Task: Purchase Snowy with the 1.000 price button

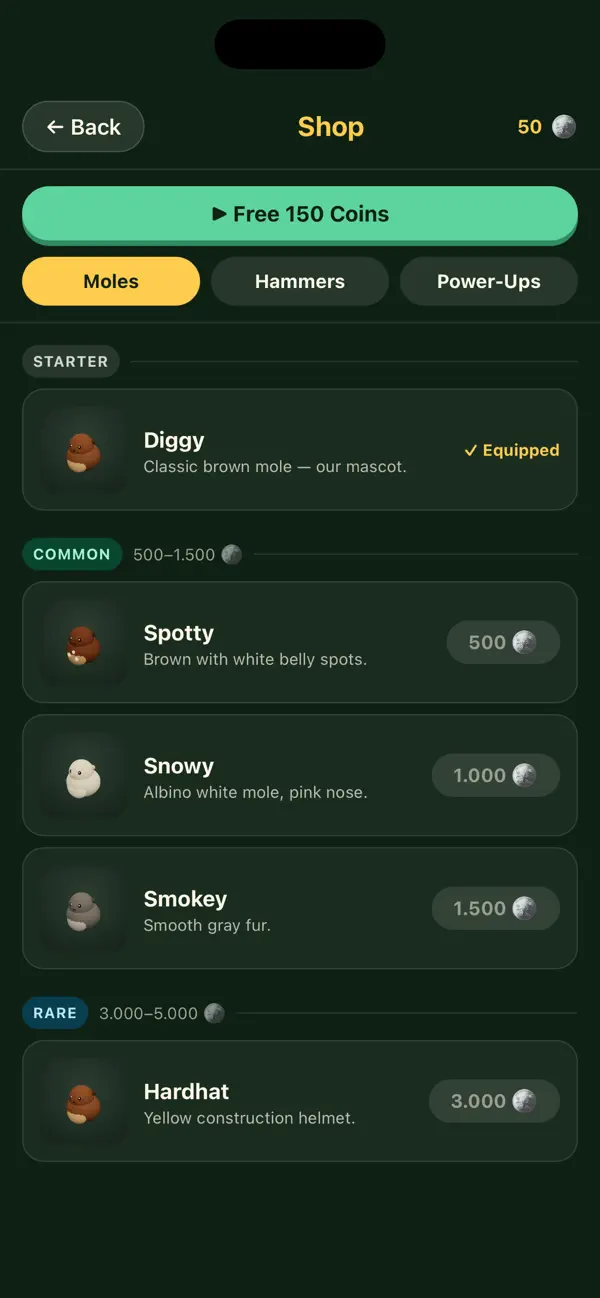Action: click(496, 775)
